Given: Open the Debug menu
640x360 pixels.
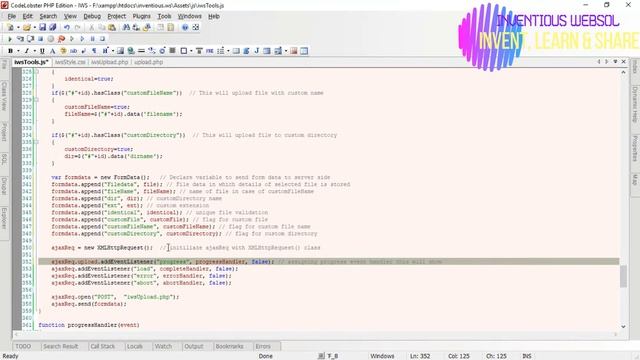Looking at the screenshot, I should 92,16.
